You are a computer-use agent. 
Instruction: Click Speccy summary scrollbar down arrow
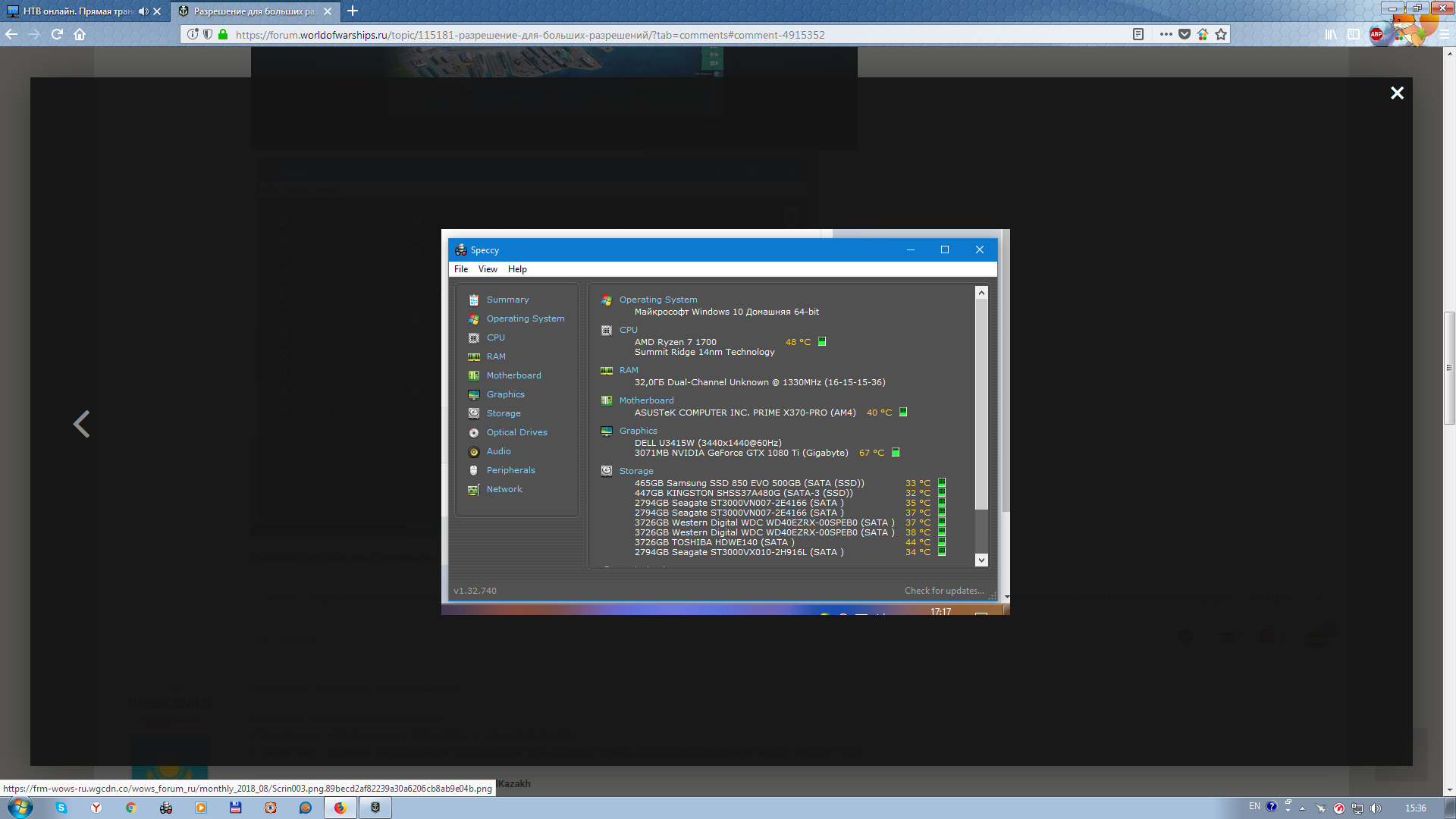[981, 560]
